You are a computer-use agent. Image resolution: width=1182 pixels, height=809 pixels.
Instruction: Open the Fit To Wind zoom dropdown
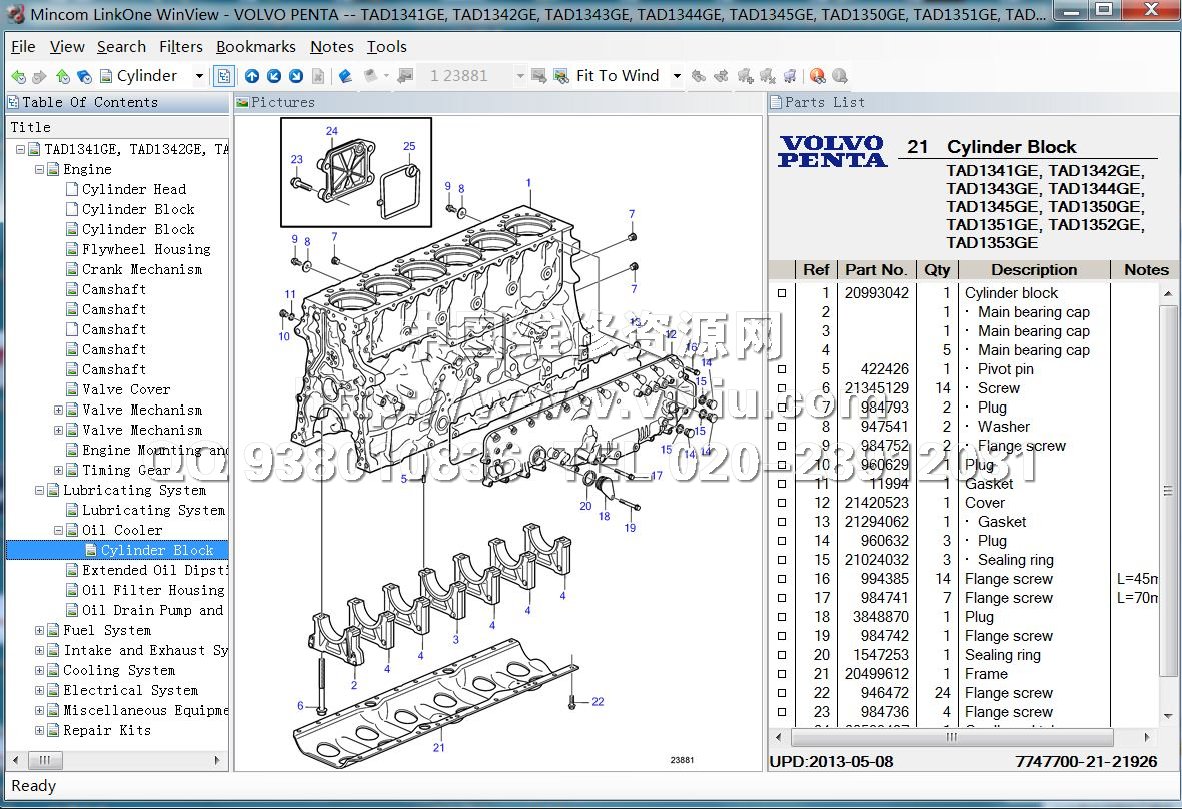(x=677, y=76)
